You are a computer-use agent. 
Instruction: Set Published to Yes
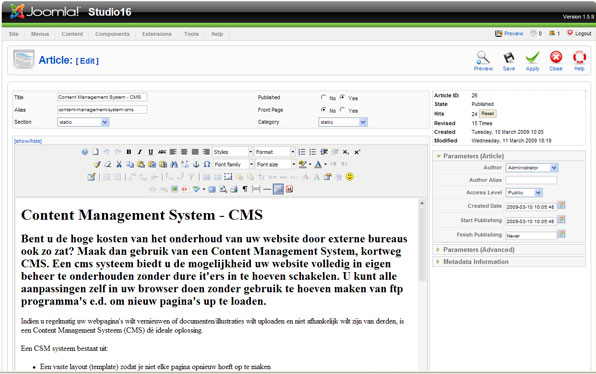342,97
